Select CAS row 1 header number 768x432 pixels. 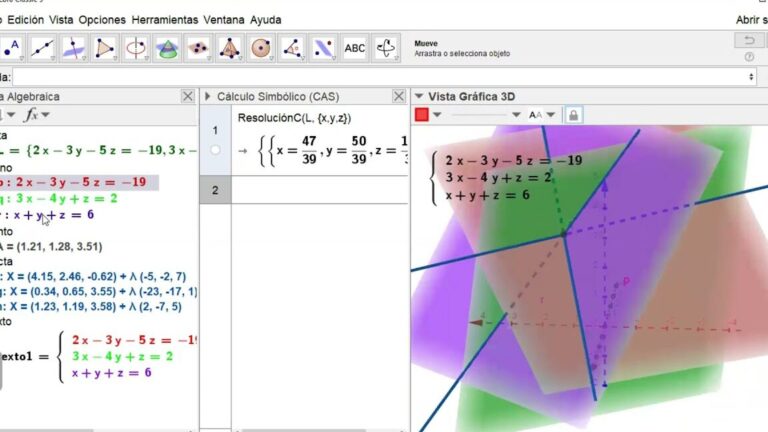215,130
